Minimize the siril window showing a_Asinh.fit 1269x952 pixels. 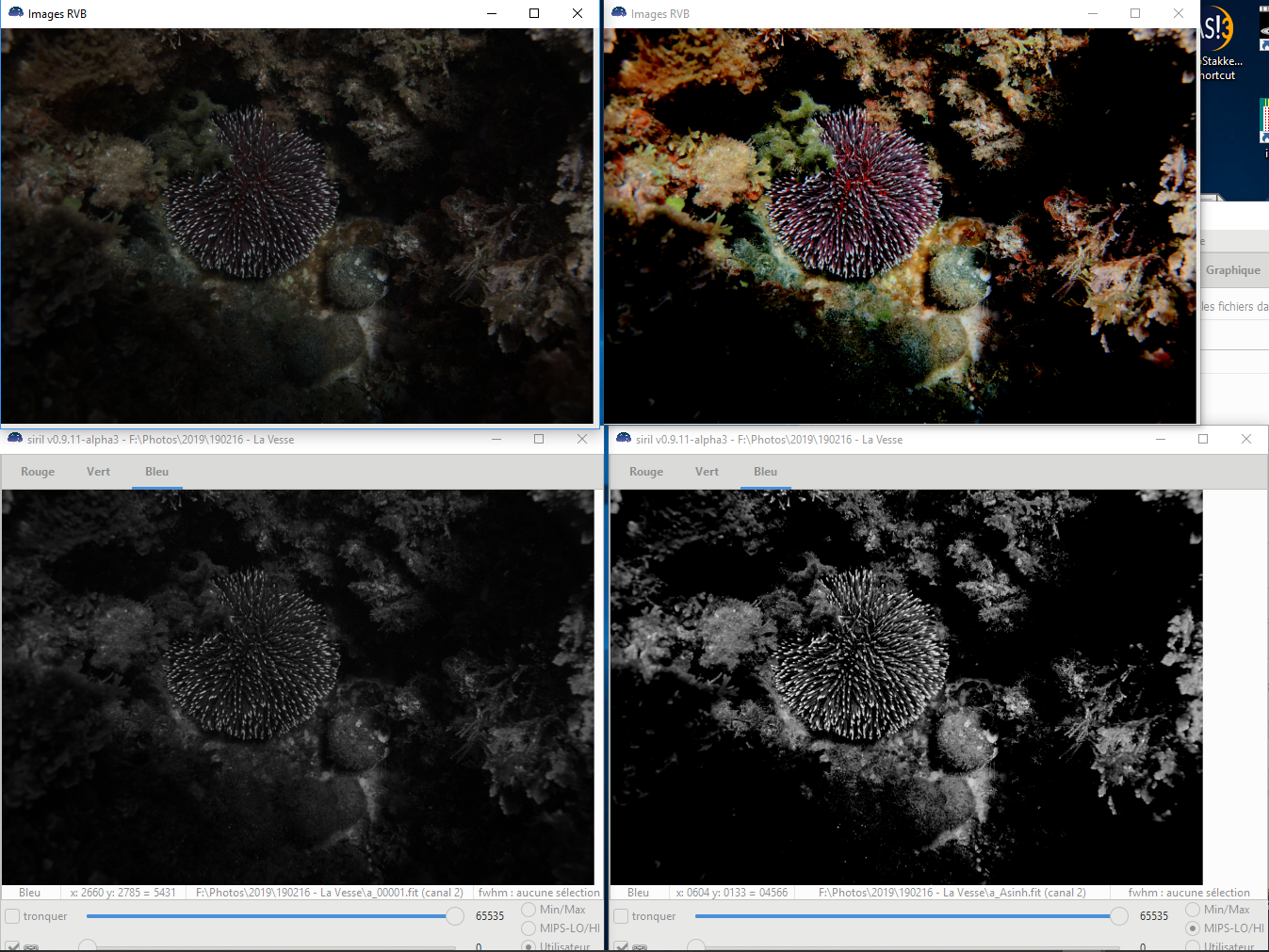click(1161, 439)
